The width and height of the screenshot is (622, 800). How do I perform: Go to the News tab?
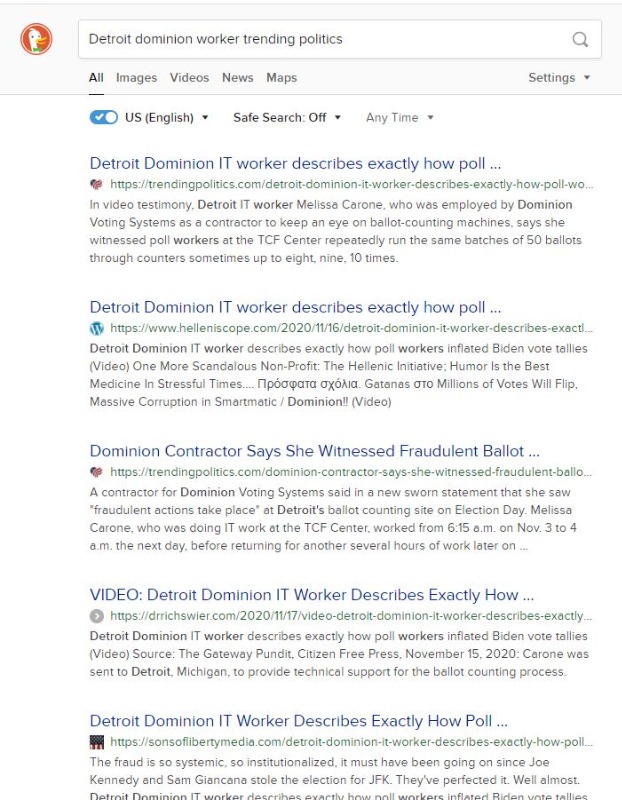237,77
